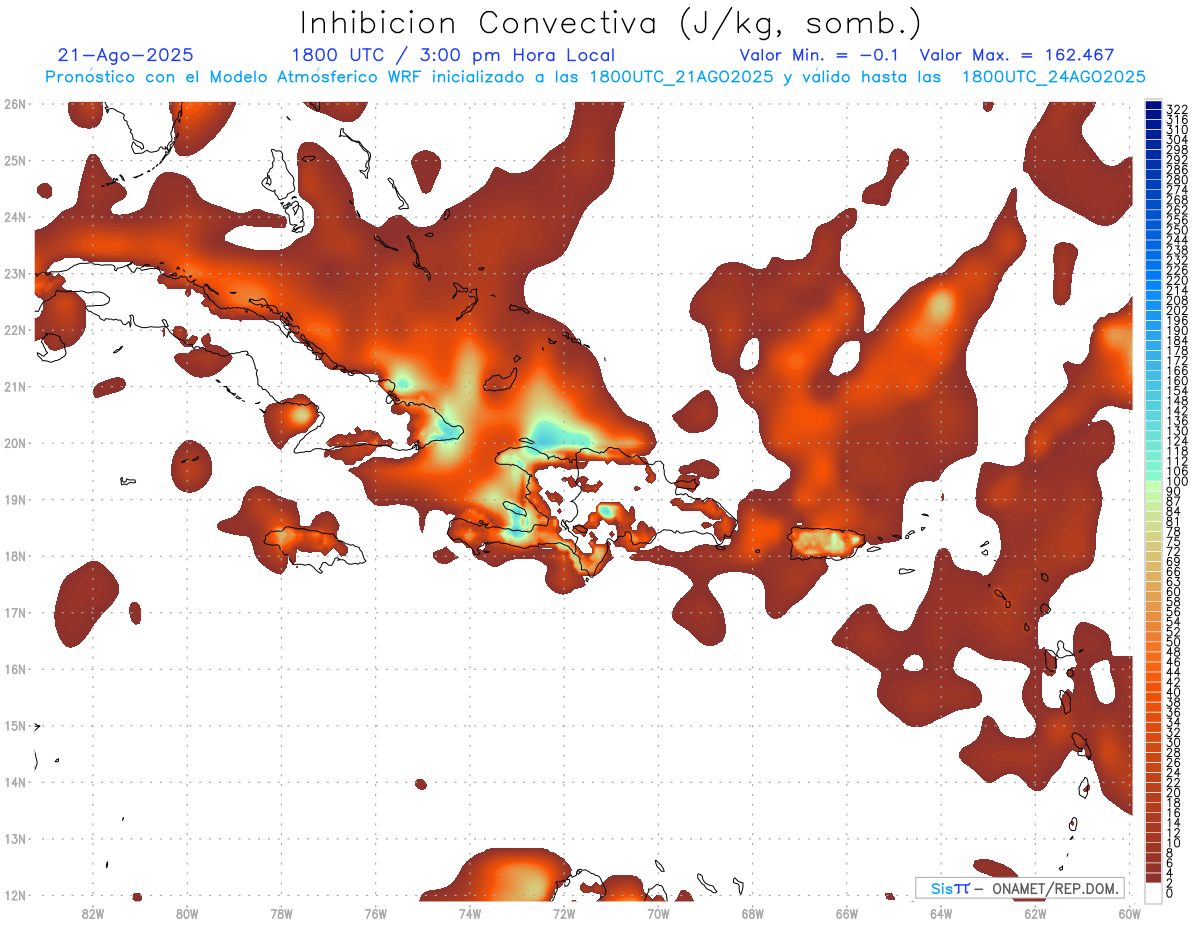
Task: Click the 60W longitude label
Action: point(1129,913)
